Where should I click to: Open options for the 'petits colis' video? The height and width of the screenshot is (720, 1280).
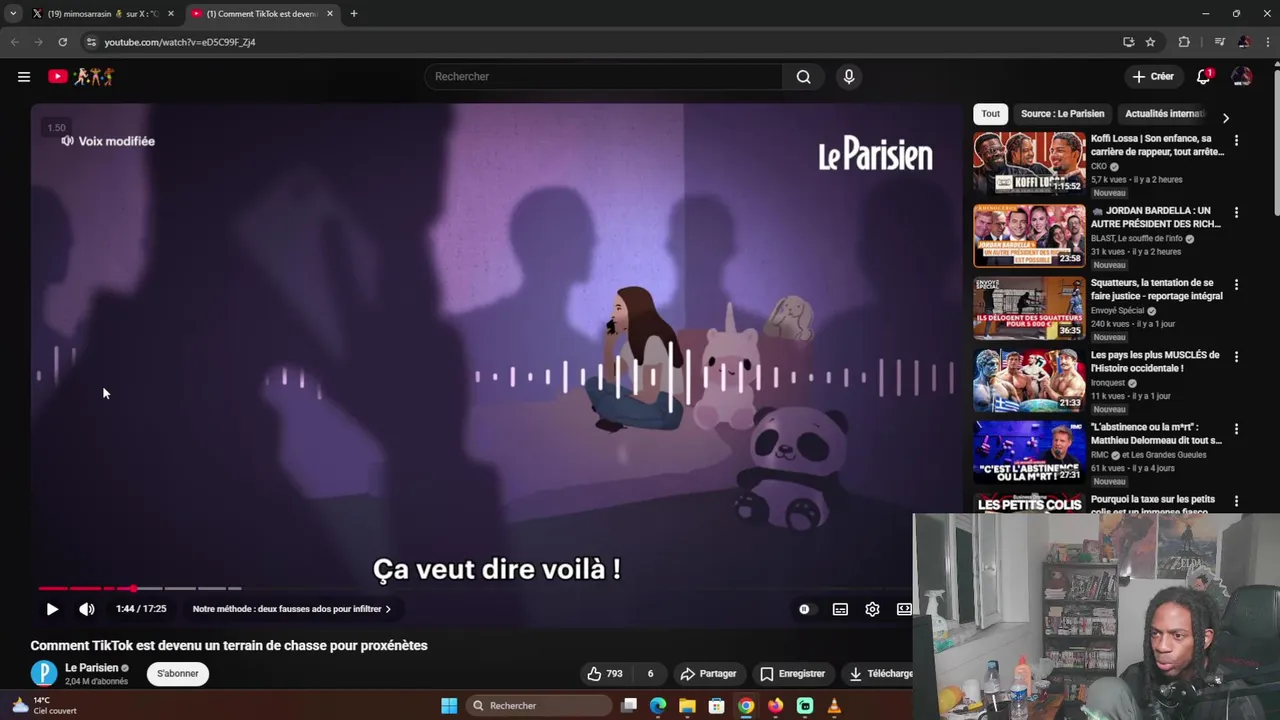pos(1236,501)
